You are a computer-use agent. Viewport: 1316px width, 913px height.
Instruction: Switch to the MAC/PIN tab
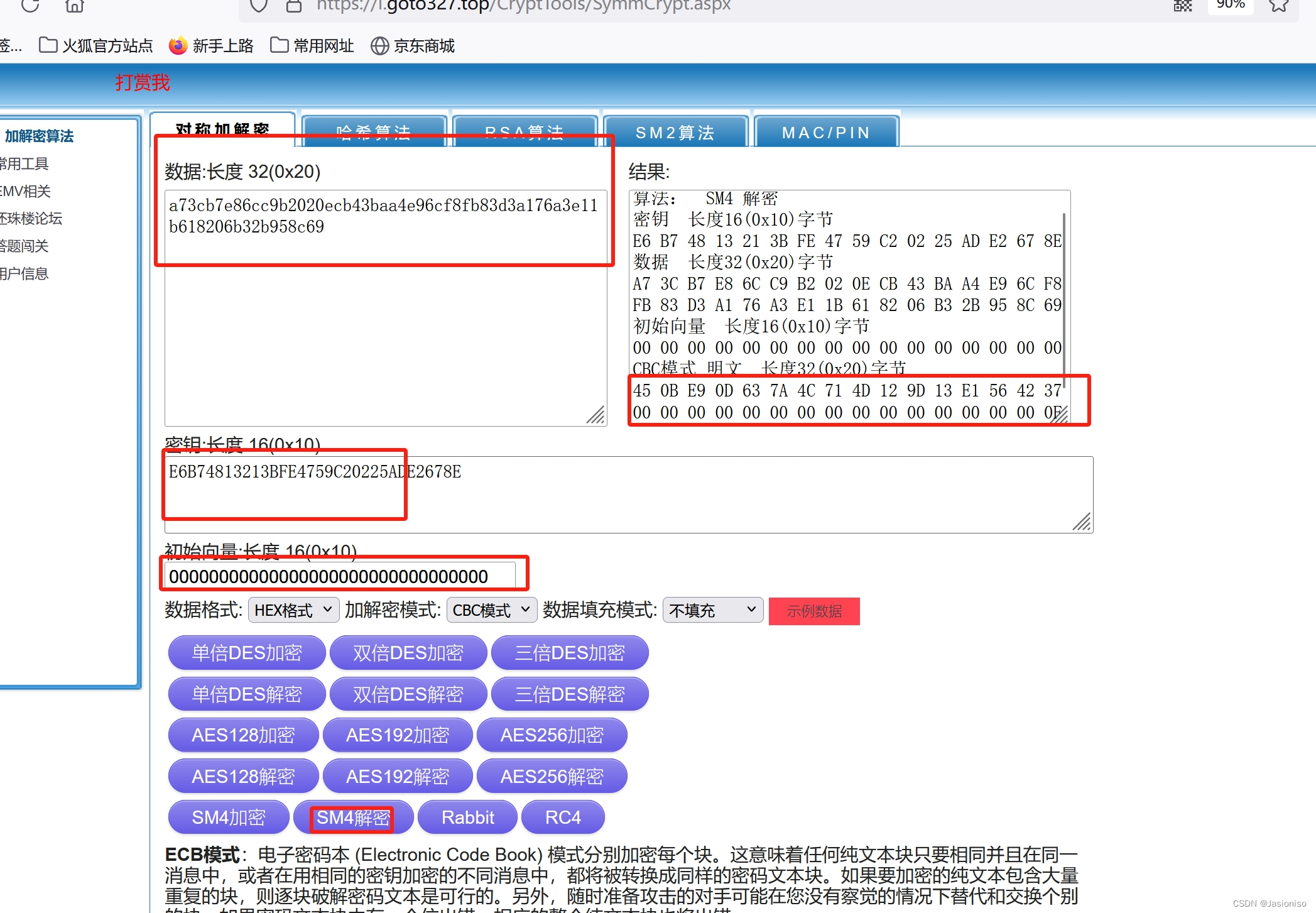[x=826, y=133]
